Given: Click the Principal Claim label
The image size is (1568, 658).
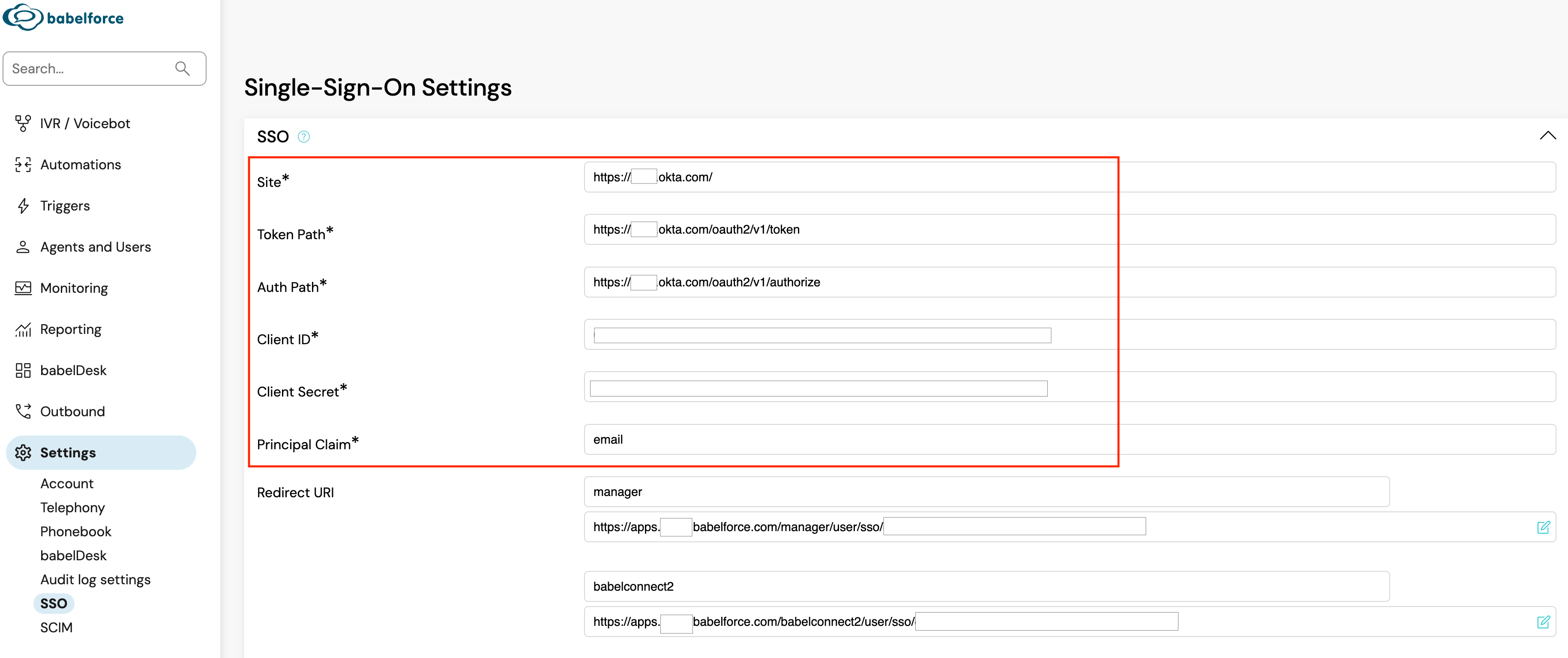Looking at the screenshot, I should [307, 443].
